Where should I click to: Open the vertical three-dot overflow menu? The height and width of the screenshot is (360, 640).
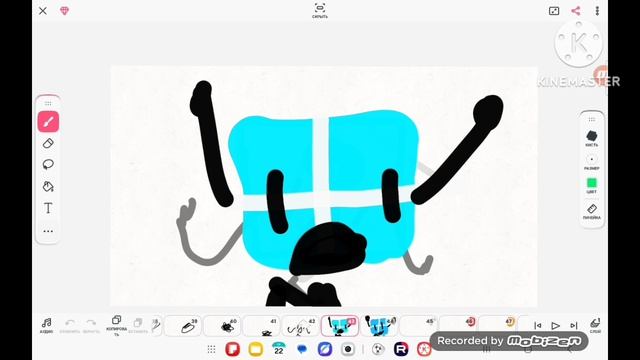click(597, 11)
